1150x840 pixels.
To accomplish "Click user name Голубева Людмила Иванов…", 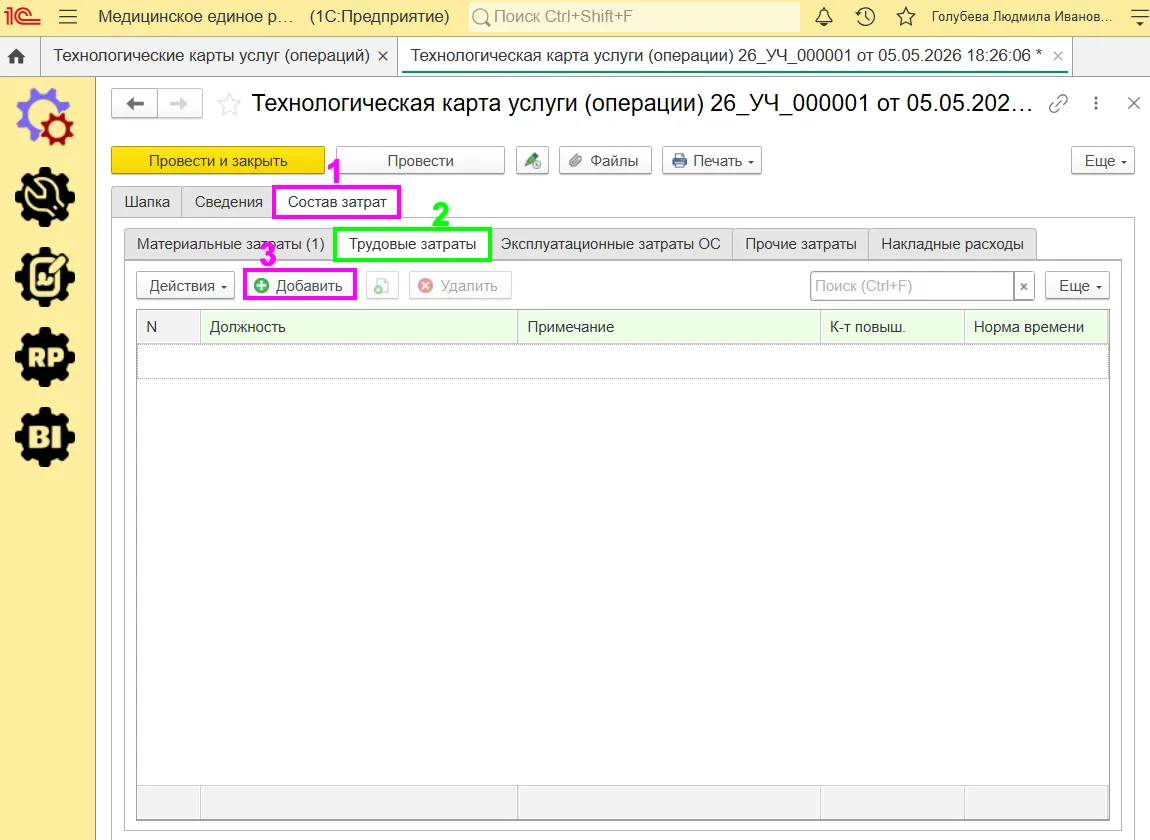I will (x=1022, y=17).
